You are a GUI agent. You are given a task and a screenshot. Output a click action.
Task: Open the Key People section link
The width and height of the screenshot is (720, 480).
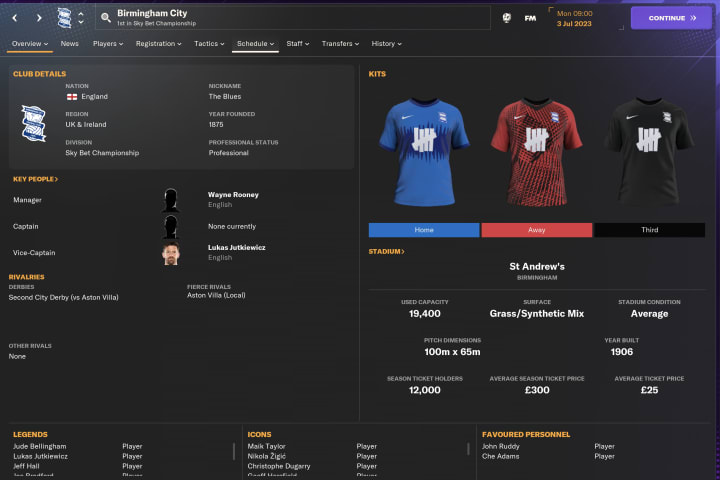pos(35,179)
